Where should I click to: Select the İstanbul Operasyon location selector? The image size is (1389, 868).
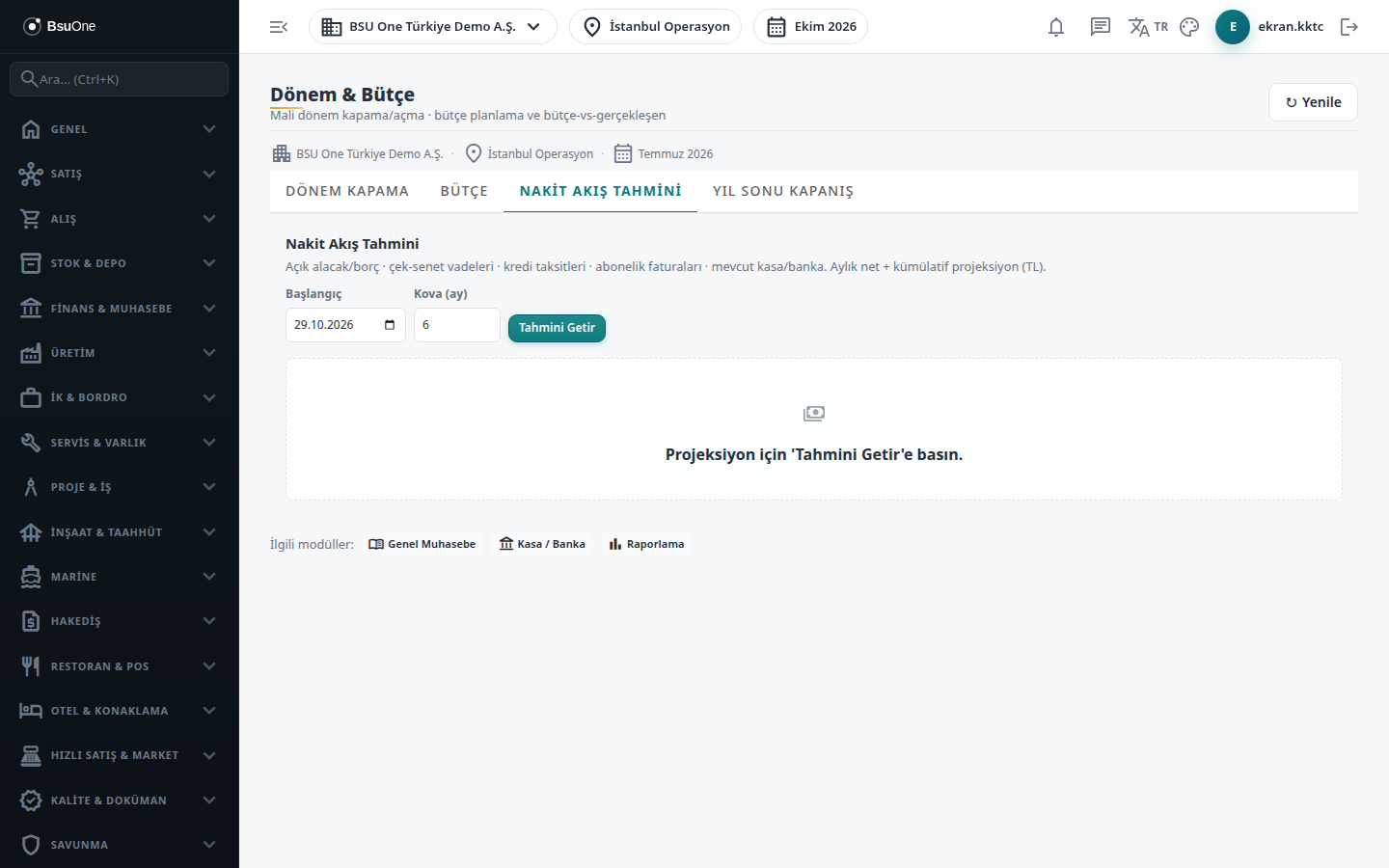(x=656, y=27)
